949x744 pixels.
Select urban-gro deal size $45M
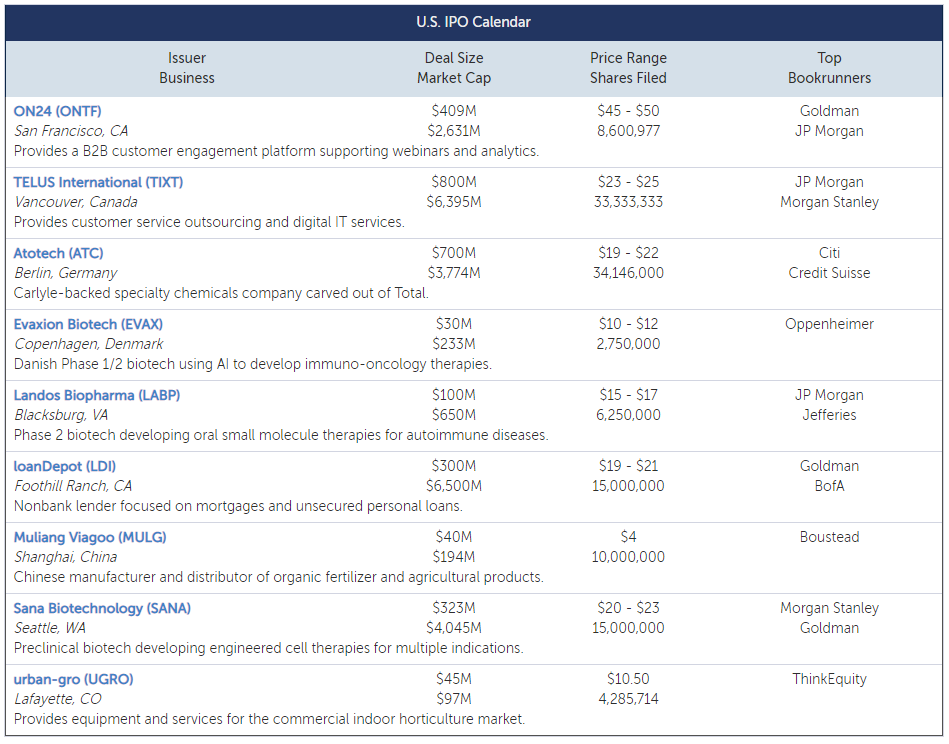coord(454,679)
